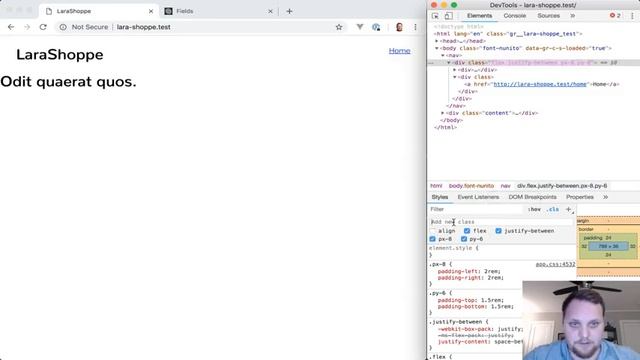Select div.flex.justify-between breadcrumb item

click(x=562, y=186)
